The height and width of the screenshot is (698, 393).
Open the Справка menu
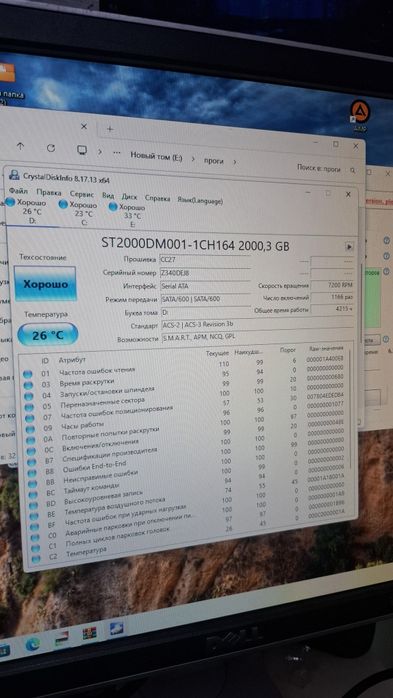coord(158,198)
